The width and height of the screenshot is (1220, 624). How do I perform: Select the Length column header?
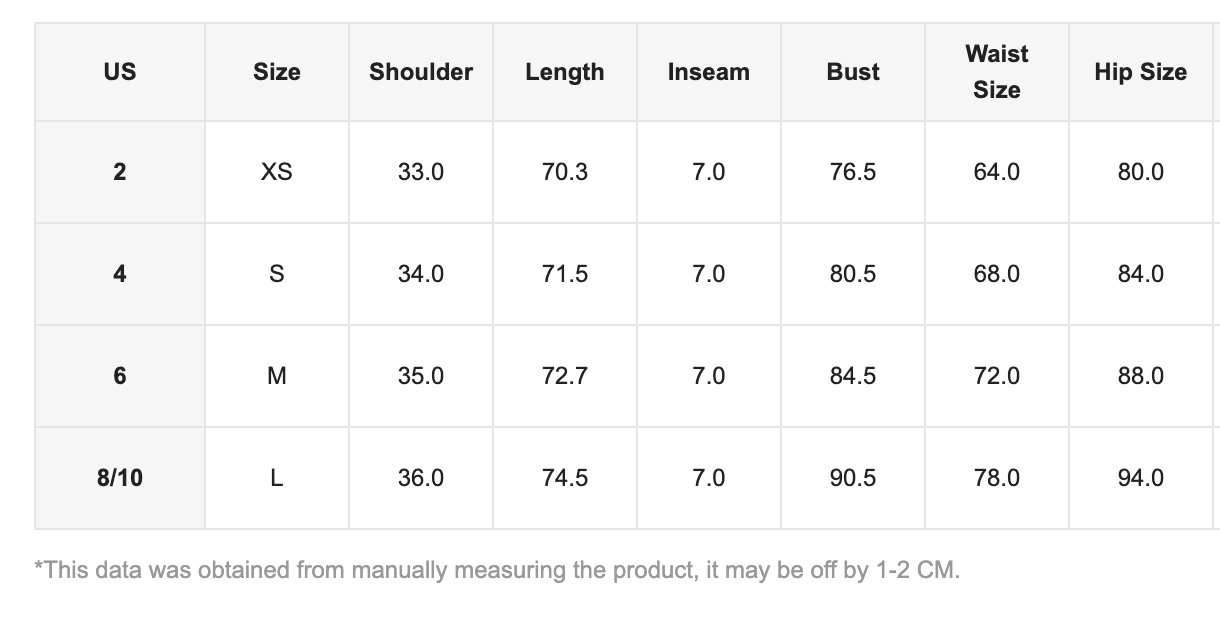[x=565, y=72]
